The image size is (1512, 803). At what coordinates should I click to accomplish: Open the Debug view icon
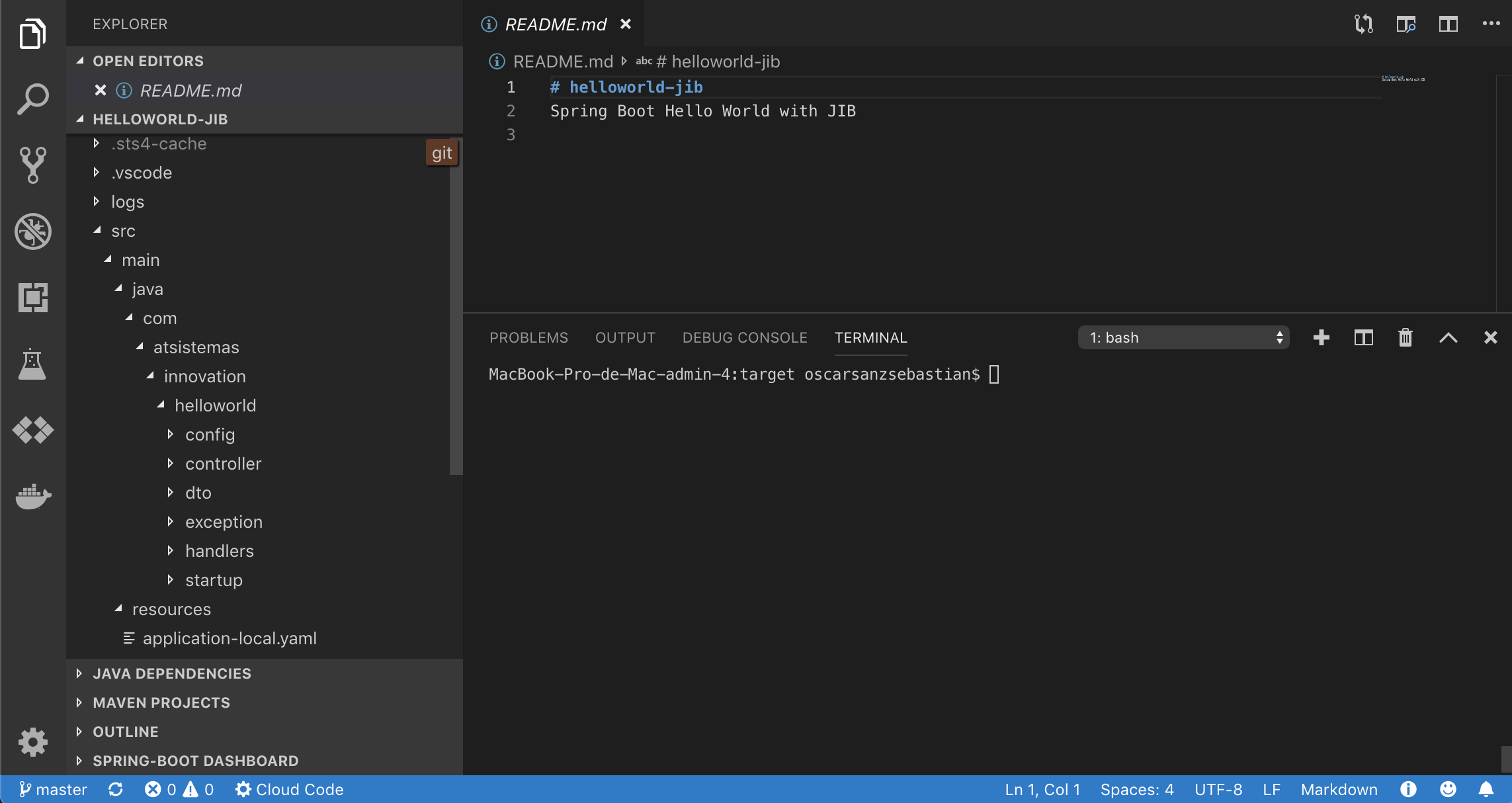(x=32, y=232)
